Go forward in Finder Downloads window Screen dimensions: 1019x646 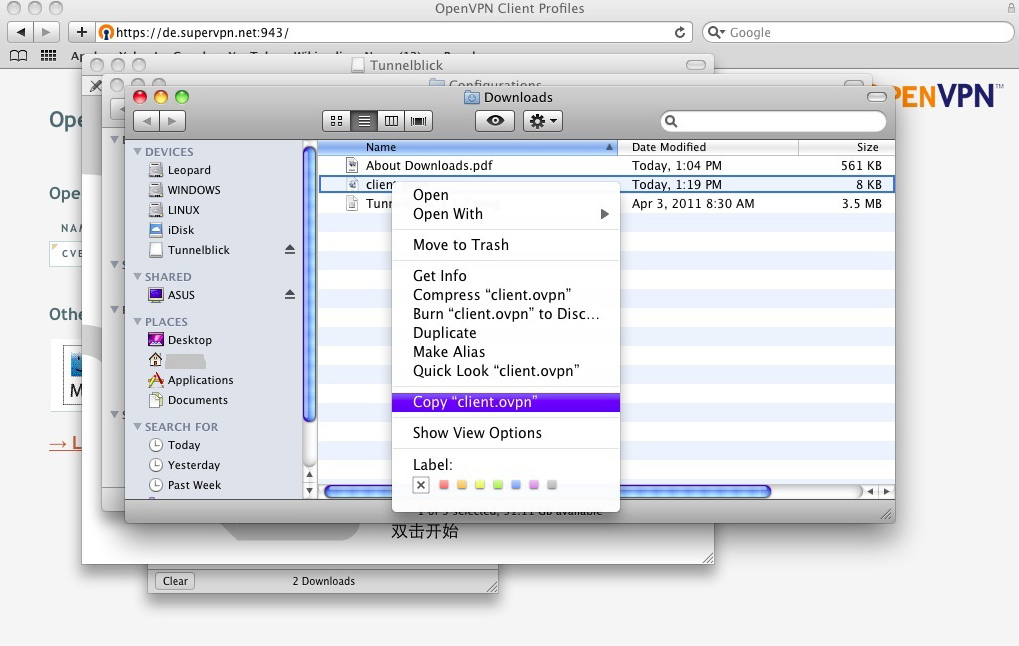(172, 121)
